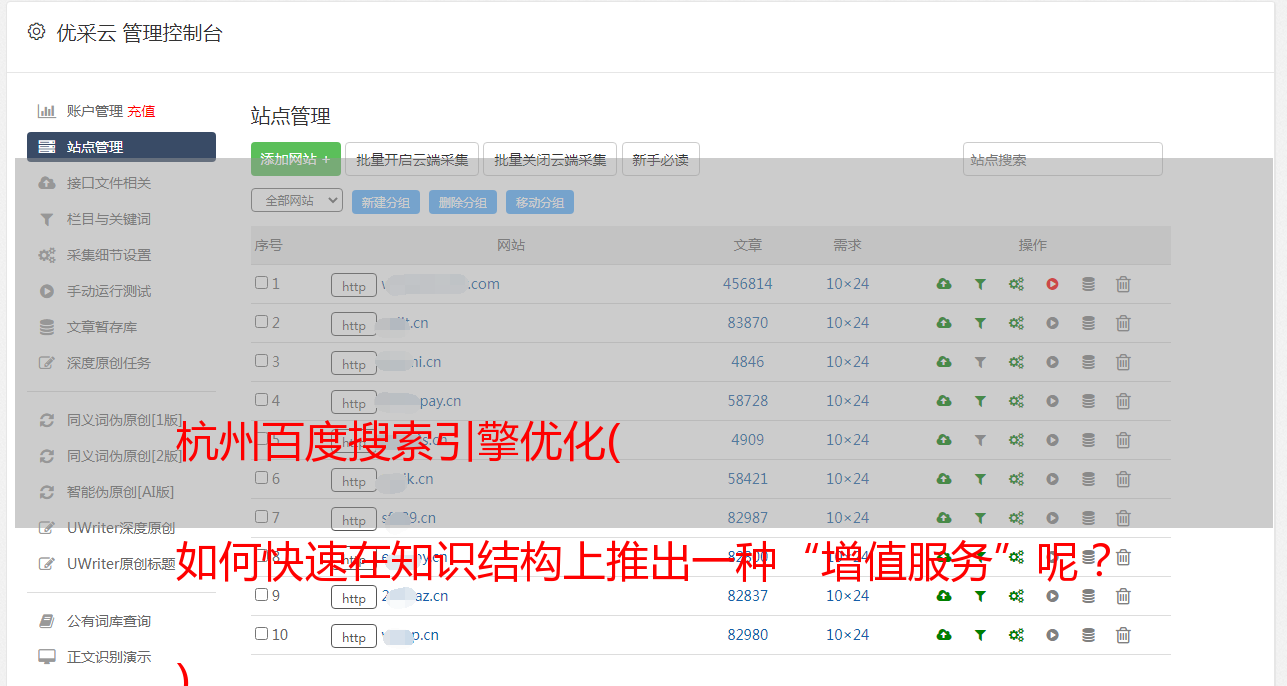The height and width of the screenshot is (686, 1287).
Task: Open cloud upload icon for row 1
Action: 943,284
